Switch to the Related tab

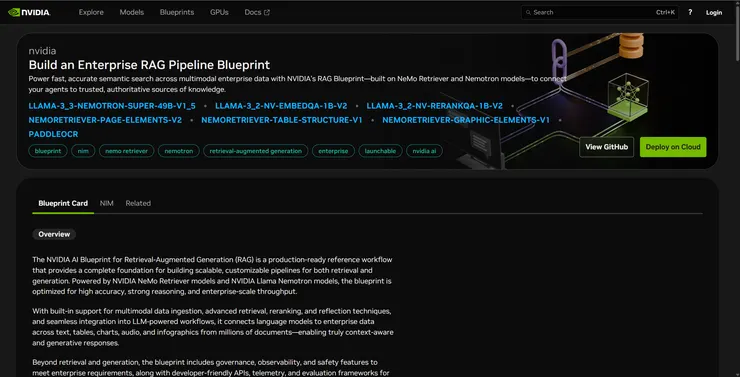point(138,203)
